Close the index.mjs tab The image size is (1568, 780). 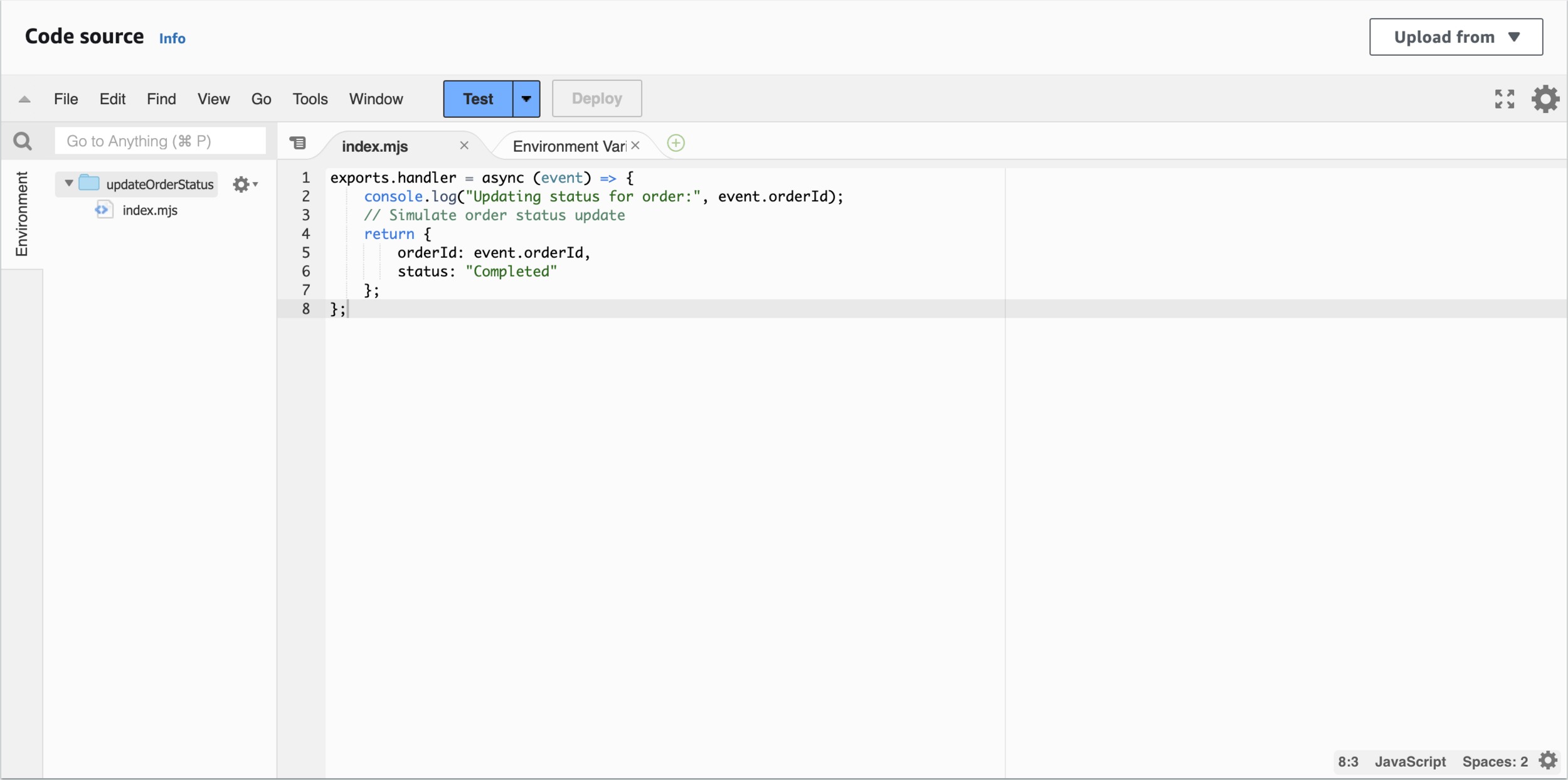click(x=464, y=146)
